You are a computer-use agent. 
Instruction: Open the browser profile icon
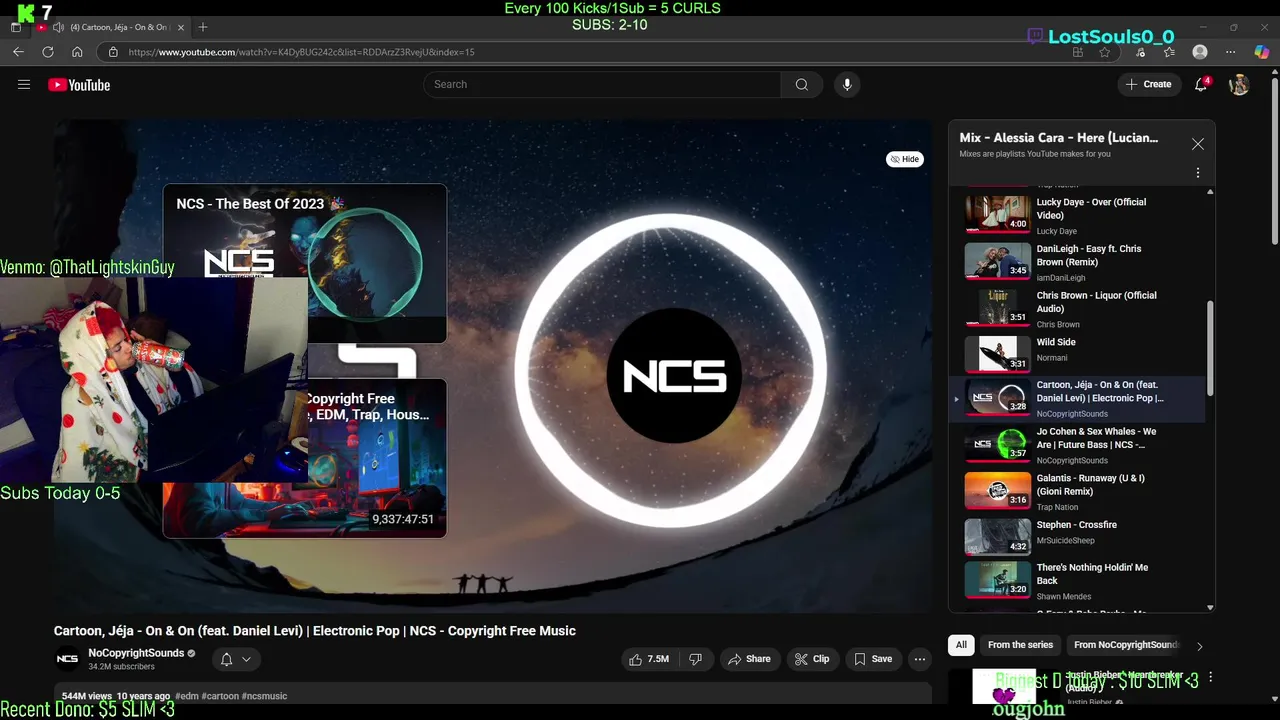(x=1200, y=52)
